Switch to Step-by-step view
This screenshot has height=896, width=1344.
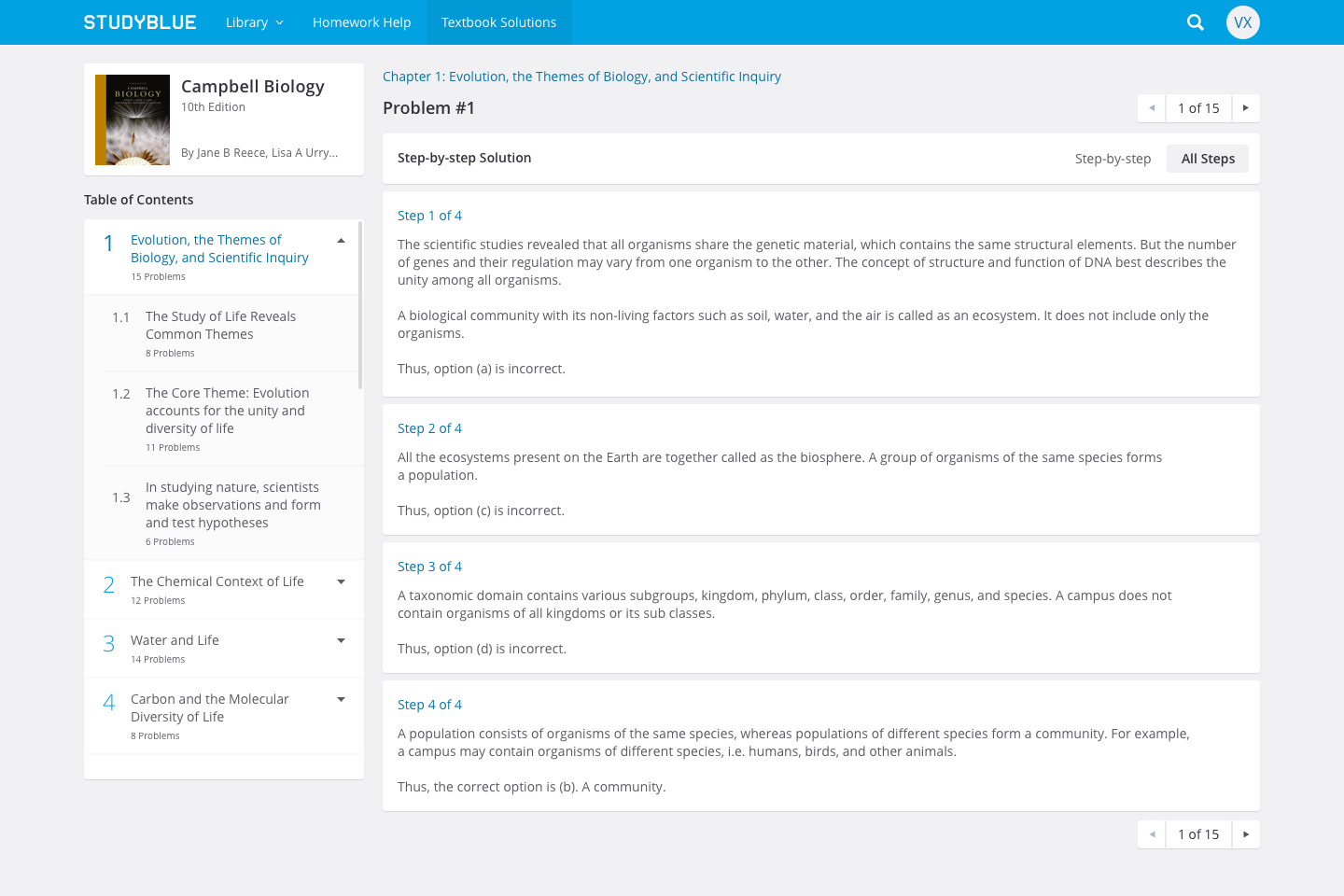pyautogui.click(x=1113, y=159)
